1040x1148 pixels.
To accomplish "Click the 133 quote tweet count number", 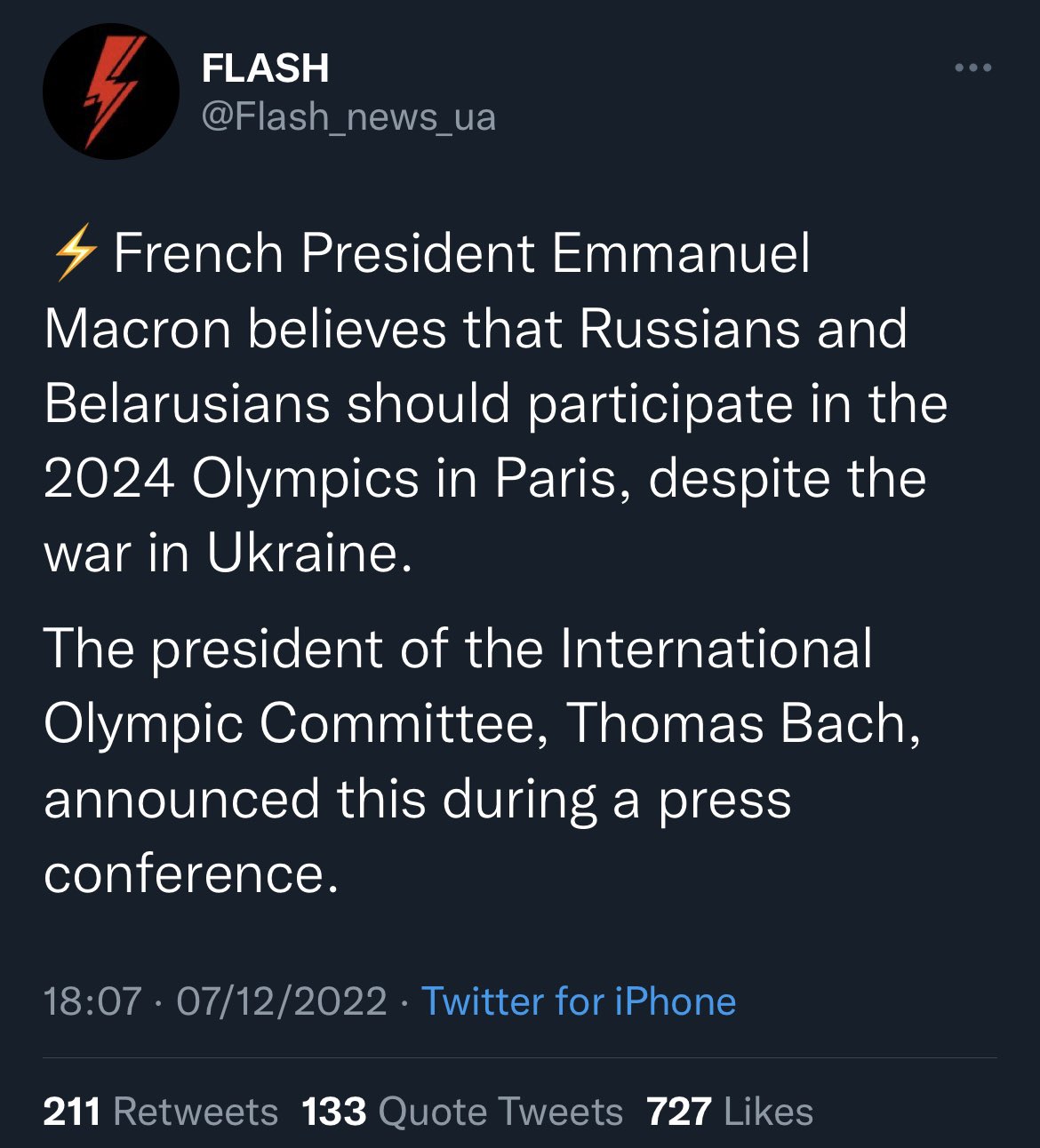I will 333,1112.
